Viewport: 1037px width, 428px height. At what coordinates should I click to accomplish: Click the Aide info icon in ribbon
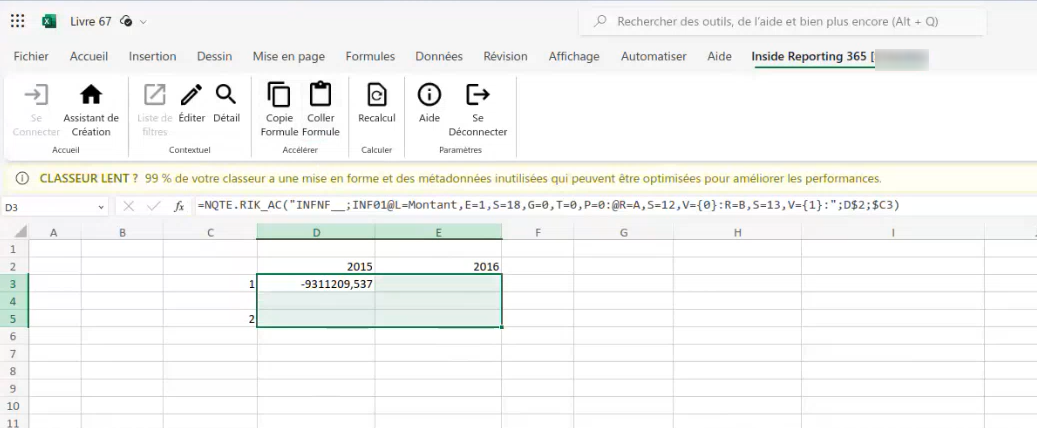pos(429,95)
